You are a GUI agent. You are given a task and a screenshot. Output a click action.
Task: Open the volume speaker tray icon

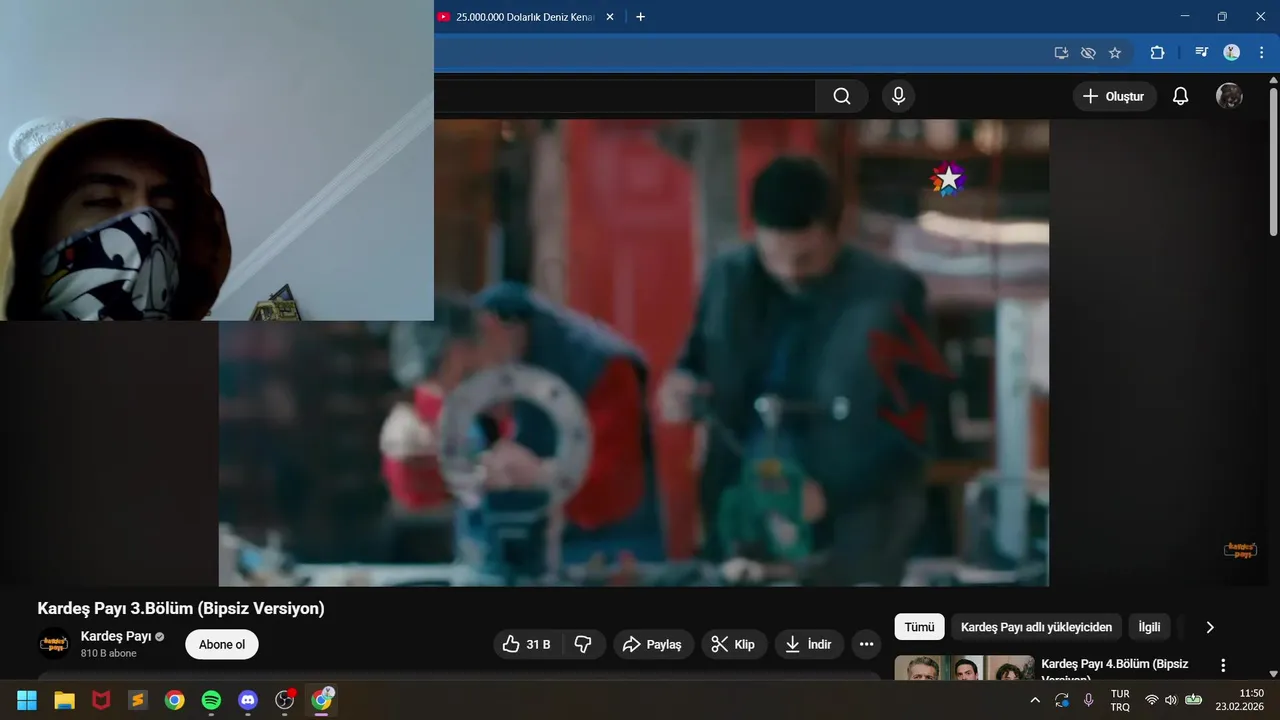click(1171, 700)
